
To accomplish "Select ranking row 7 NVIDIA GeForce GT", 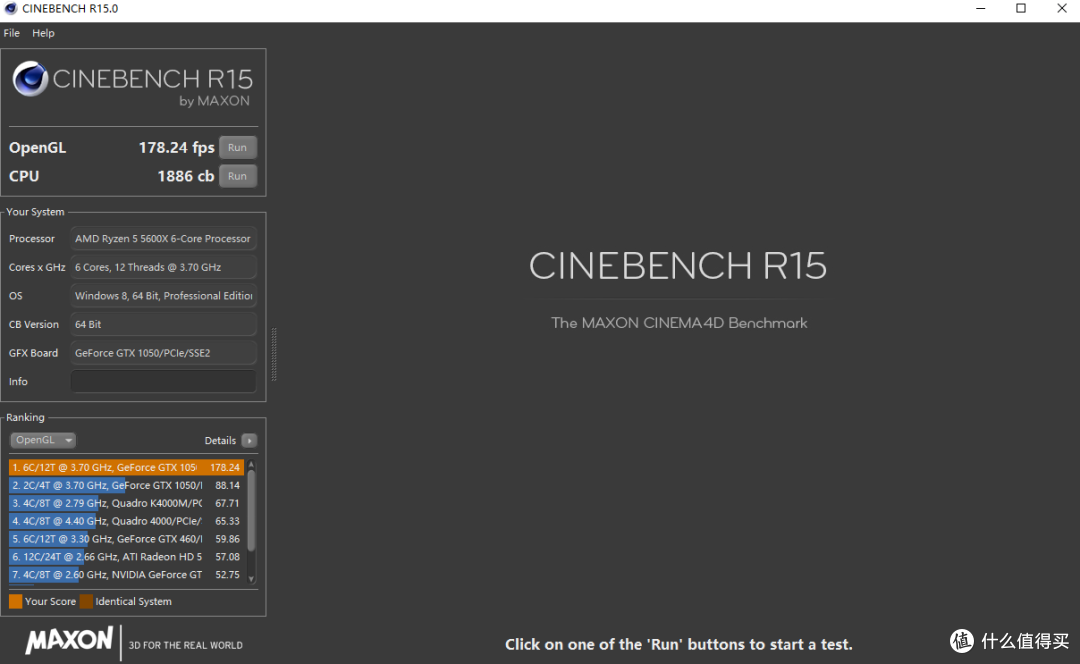I will coord(126,574).
